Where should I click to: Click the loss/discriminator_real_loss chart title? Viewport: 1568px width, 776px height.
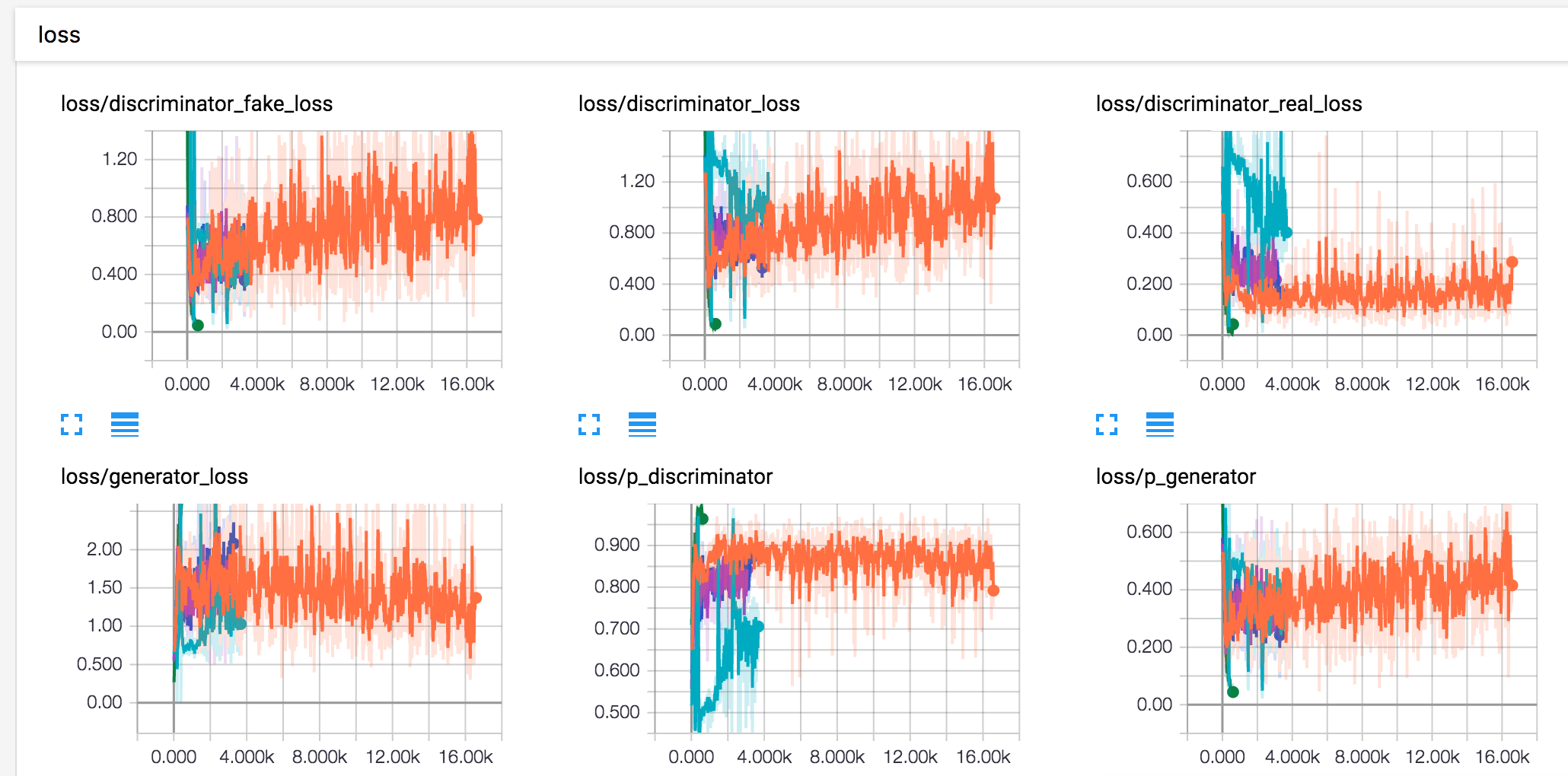tap(1229, 103)
